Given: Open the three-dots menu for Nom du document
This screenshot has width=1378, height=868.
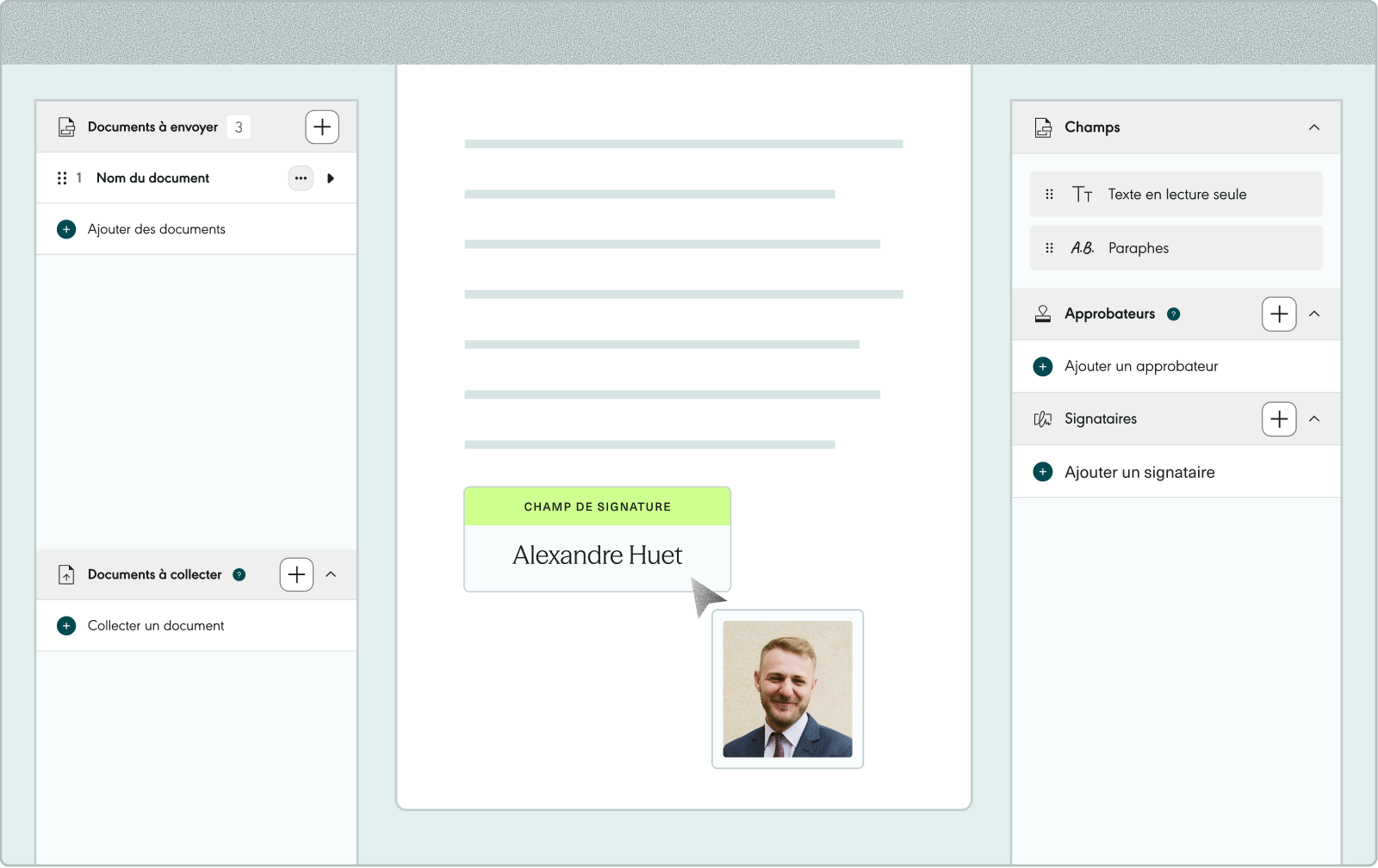Looking at the screenshot, I should coord(301,178).
